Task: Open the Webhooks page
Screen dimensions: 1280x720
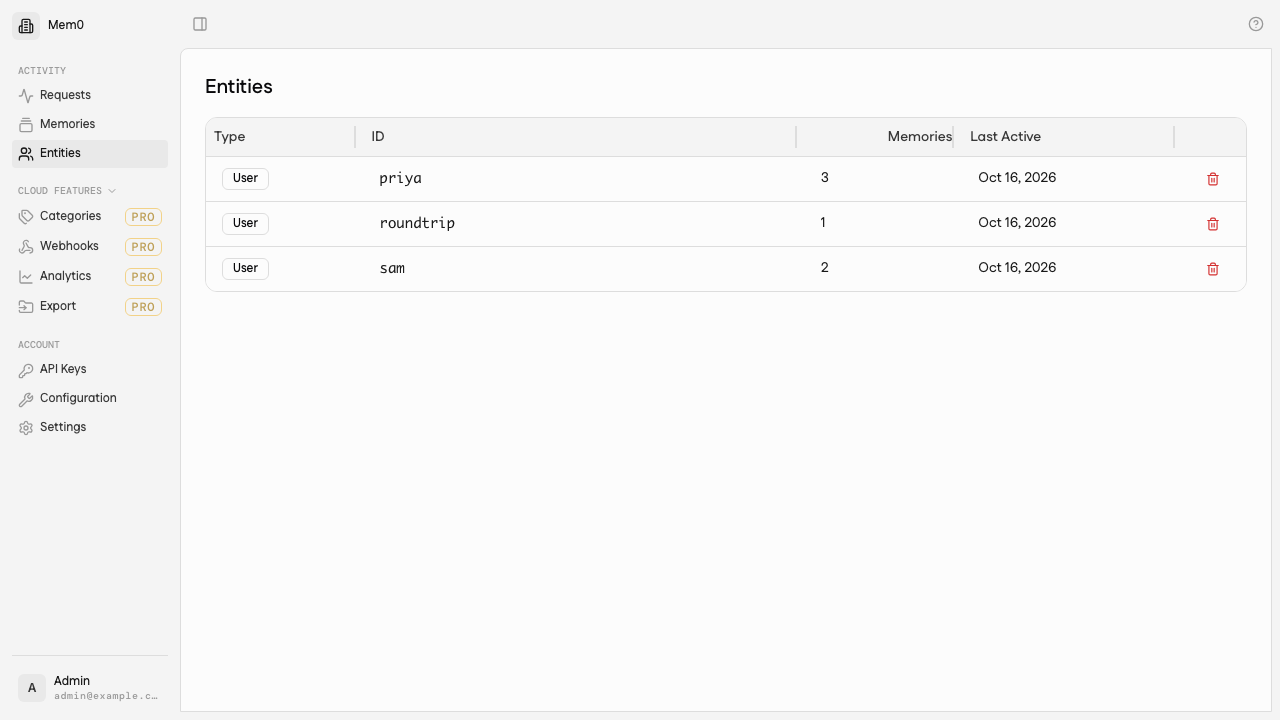Action: [90, 246]
